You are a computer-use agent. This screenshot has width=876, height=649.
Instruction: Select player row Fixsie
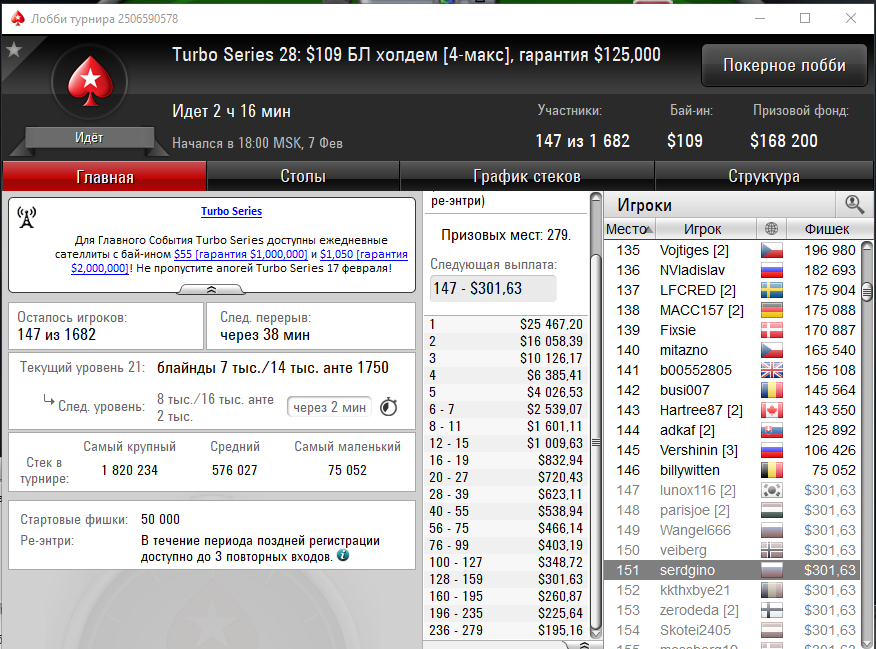(x=731, y=331)
